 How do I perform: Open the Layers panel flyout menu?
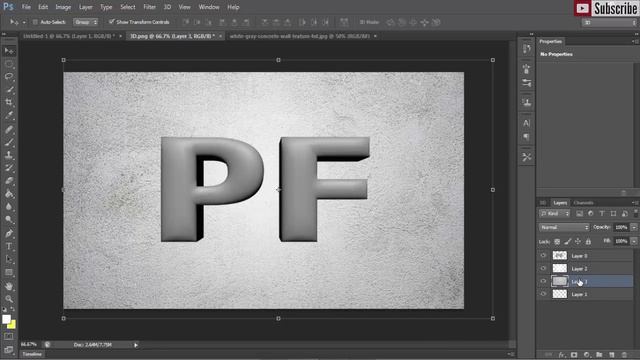(634, 203)
